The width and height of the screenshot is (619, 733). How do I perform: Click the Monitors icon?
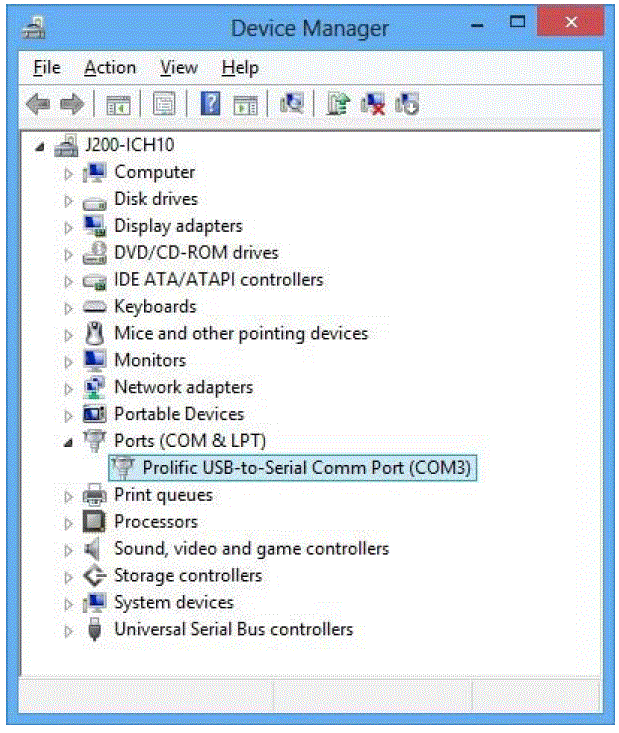point(95,360)
